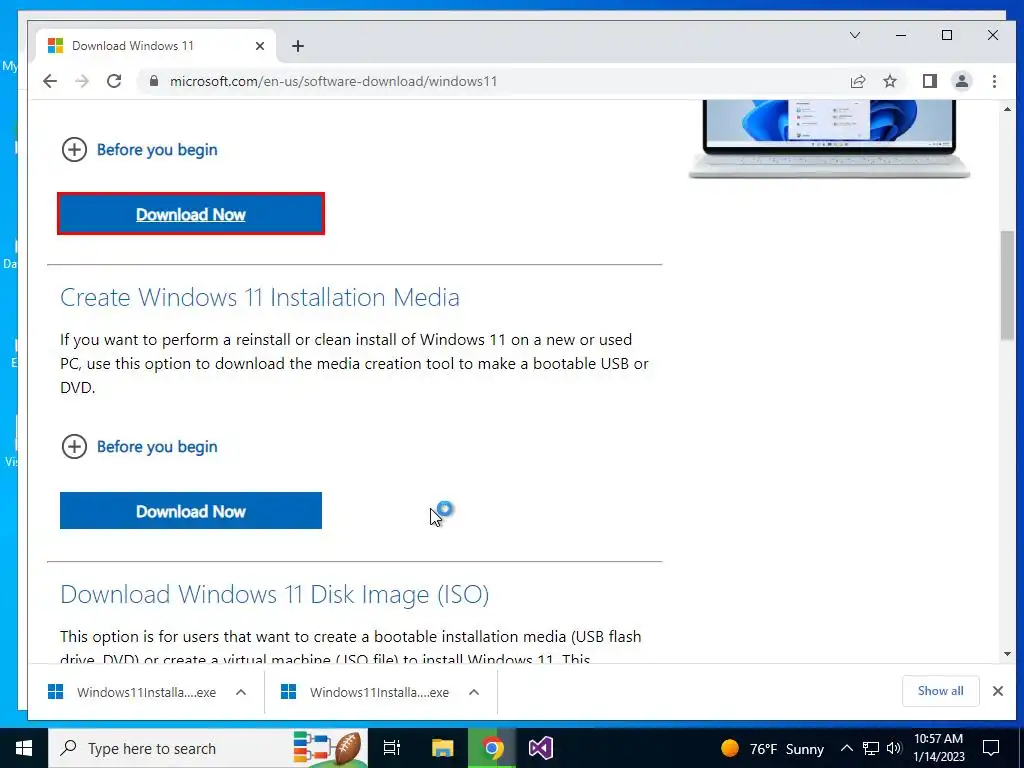Open the second Windows11Installa....exe download
Image resolution: width=1024 pixels, height=768 pixels.
[365, 692]
